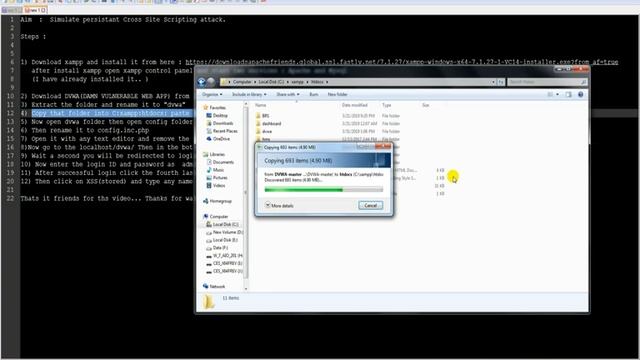Select the dashboard folder
This screenshot has width=640, height=360.
(269, 124)
